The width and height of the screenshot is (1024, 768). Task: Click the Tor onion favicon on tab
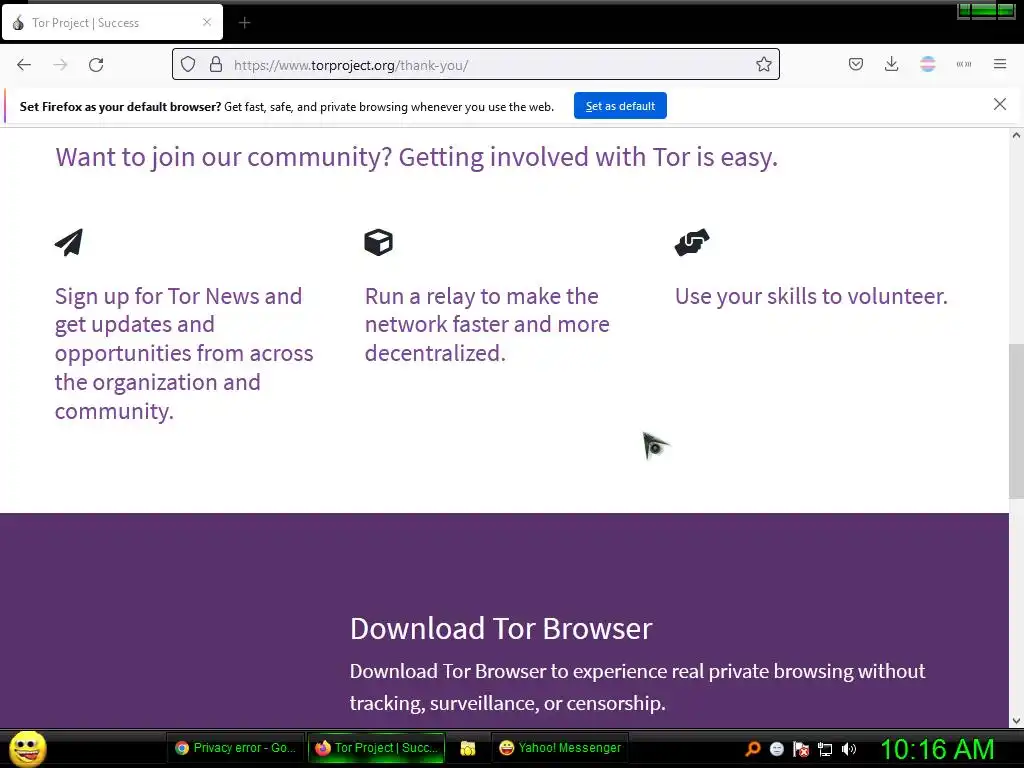(18, 23)
